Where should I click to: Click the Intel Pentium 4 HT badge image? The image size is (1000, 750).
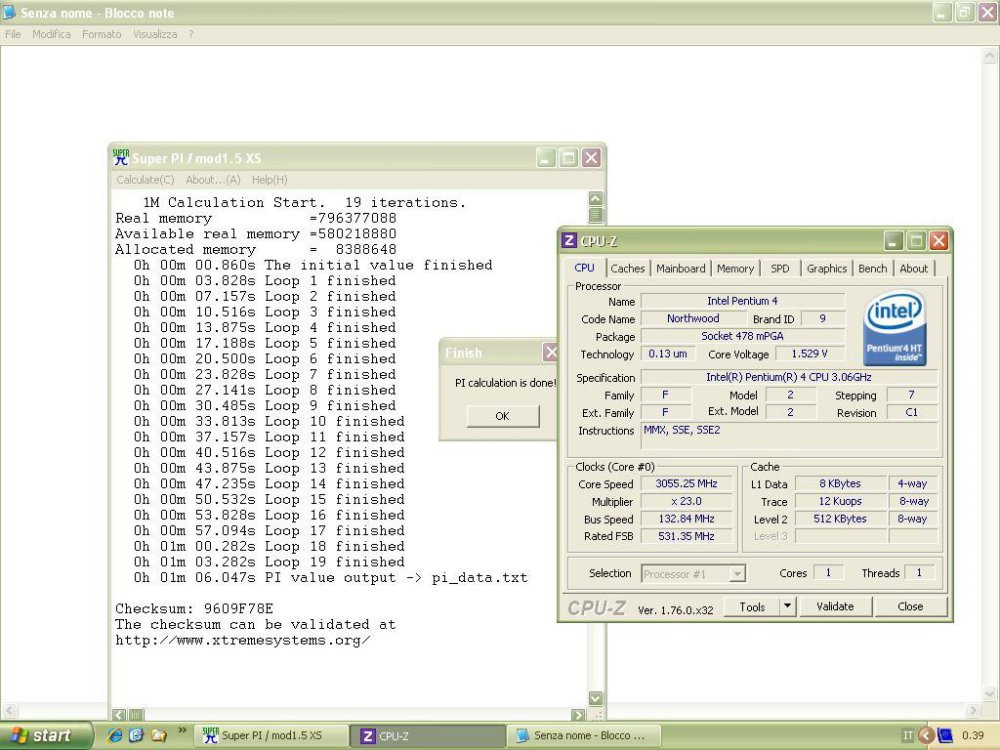point(894,327)
